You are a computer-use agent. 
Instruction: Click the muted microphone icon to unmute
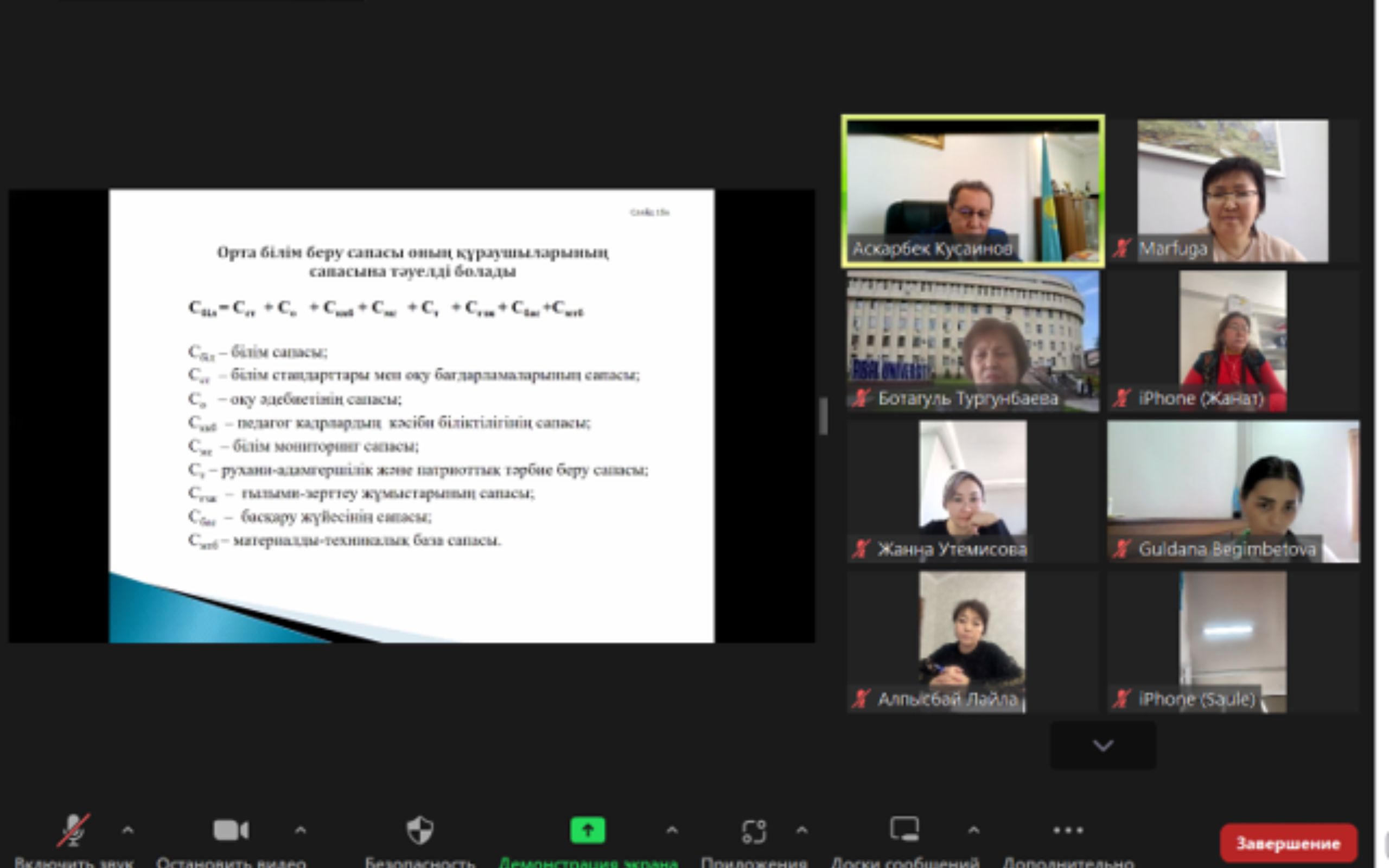73,830
